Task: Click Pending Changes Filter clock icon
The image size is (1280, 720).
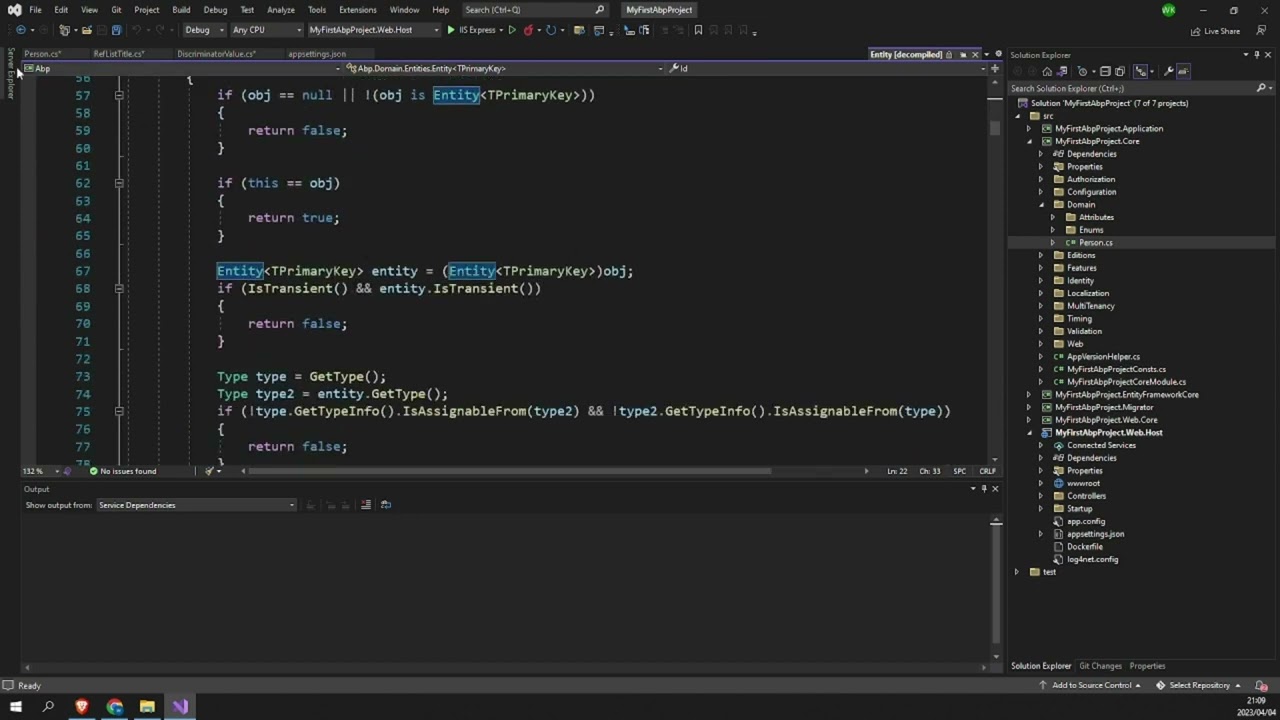Action: point(1082,71)
